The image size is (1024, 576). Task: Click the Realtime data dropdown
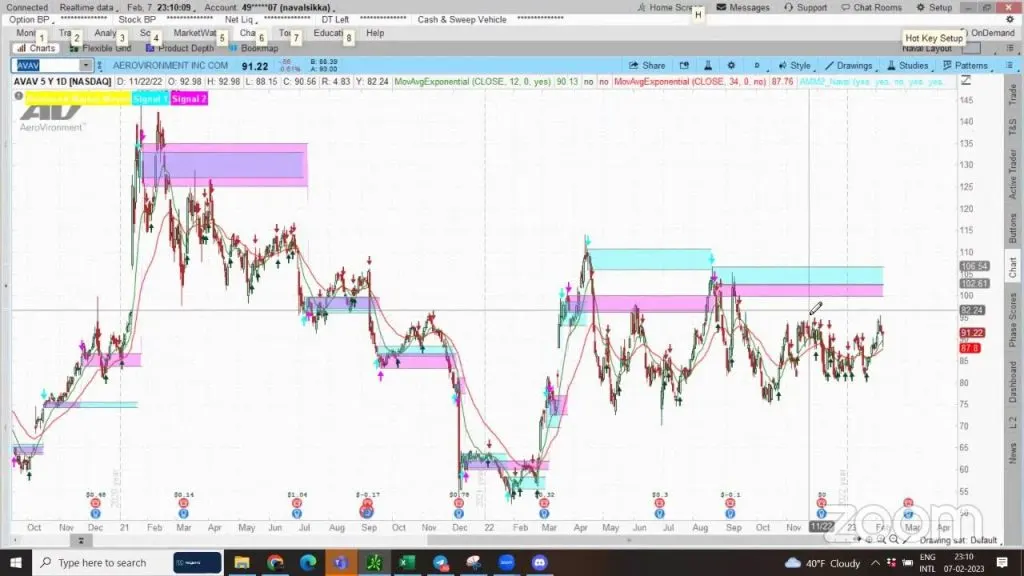point(87,7)
